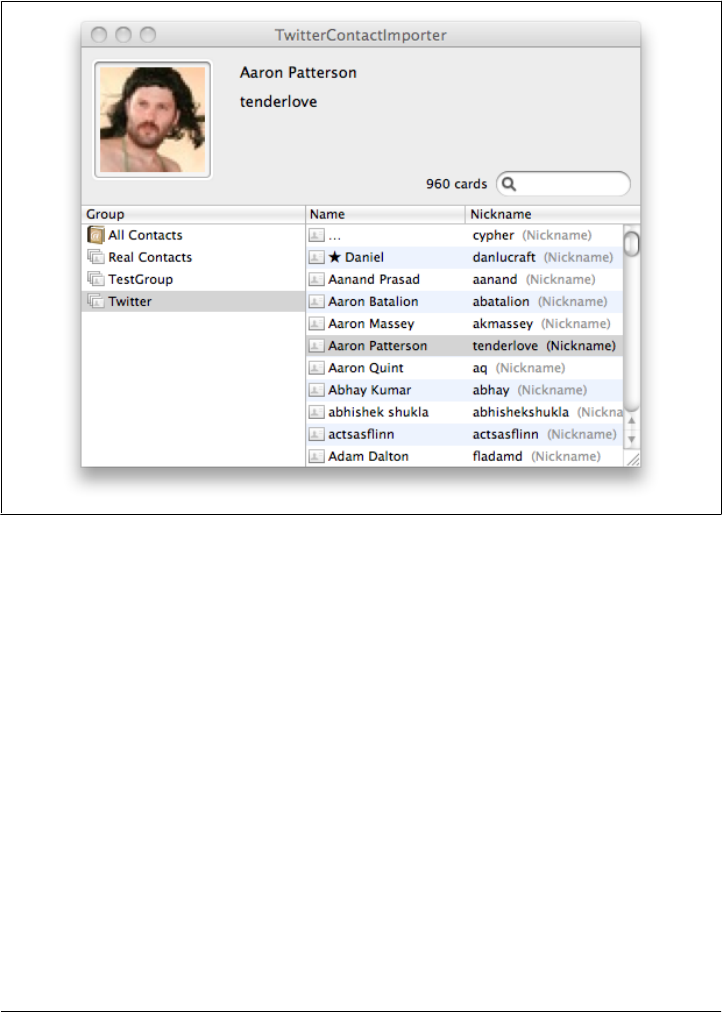Click the magnifying glass in the search field
The image size is (722, 1012).
(509, 184)
